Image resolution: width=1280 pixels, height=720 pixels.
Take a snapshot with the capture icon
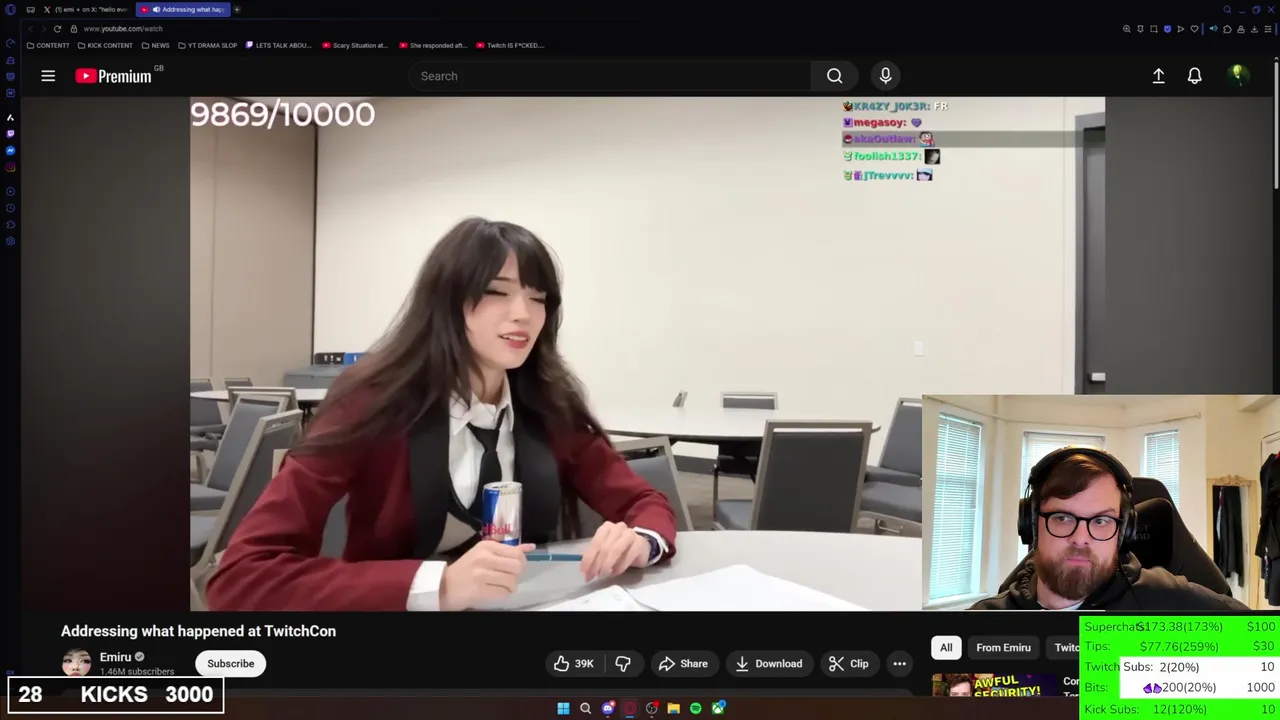click(1154, 29)
